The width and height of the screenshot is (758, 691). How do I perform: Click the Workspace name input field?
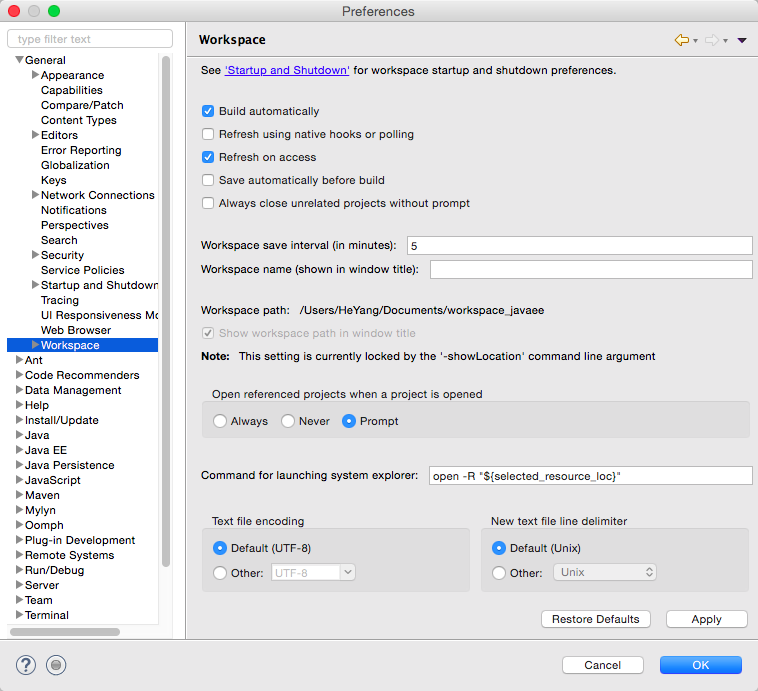tap(591, 269)
